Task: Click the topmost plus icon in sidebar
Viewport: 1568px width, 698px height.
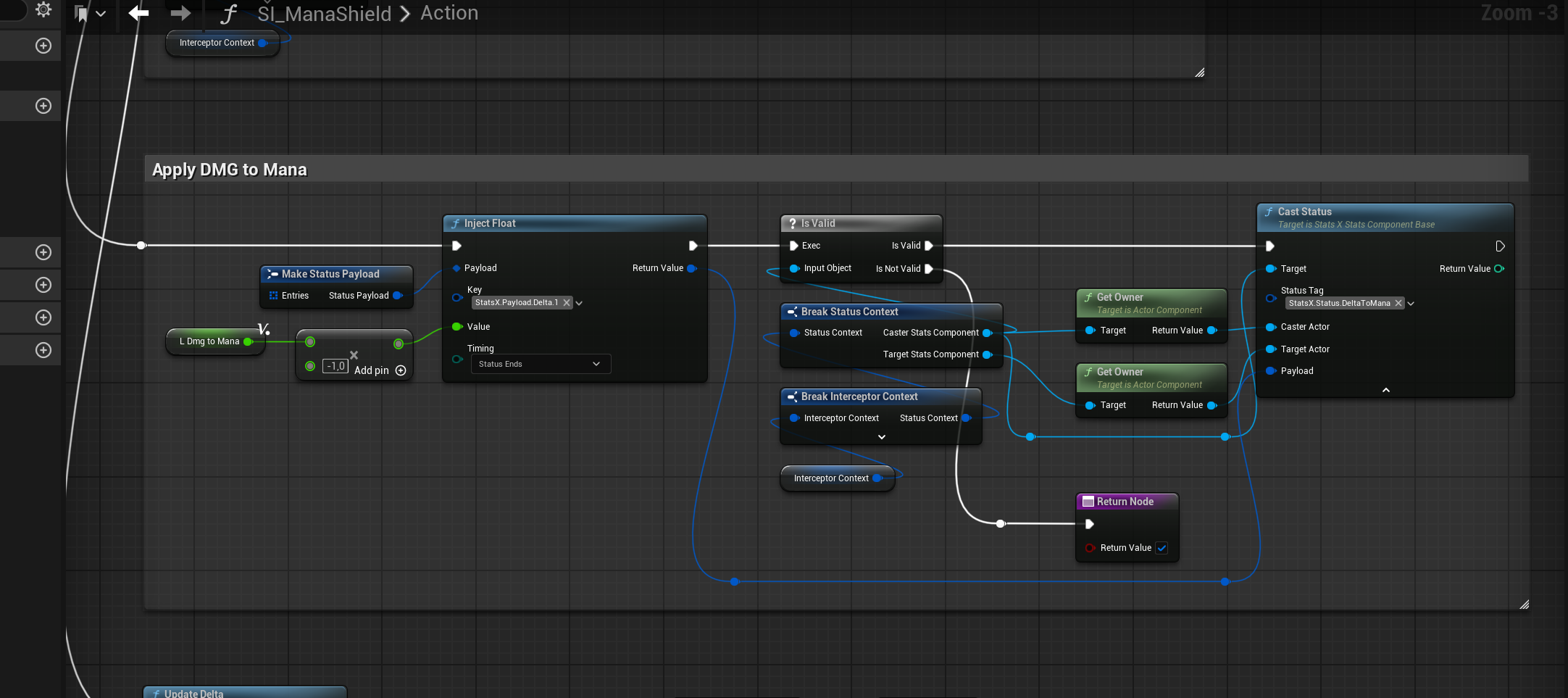Action: 43,46
